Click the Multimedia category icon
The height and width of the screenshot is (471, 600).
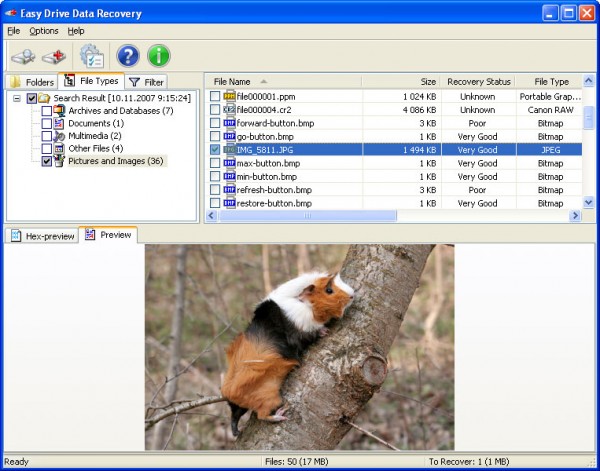(x=59, y=136)
